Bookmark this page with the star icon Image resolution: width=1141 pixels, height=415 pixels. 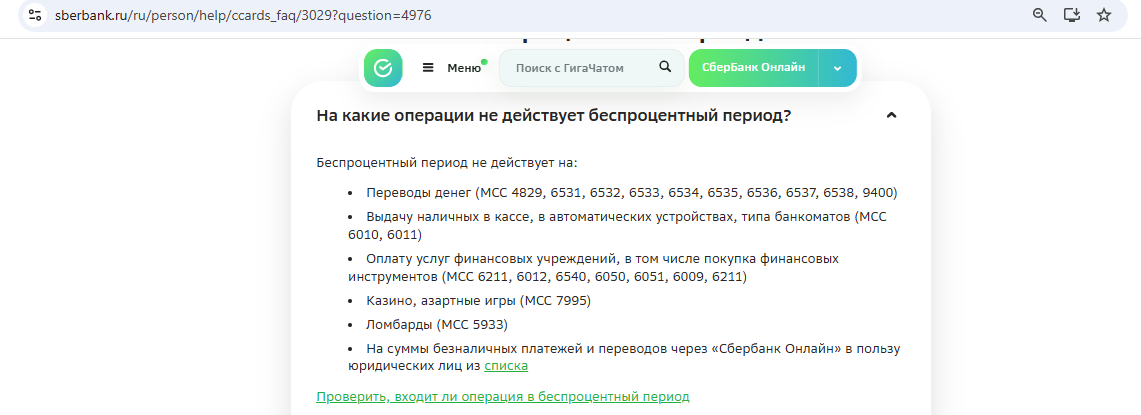coord(1104,15)
